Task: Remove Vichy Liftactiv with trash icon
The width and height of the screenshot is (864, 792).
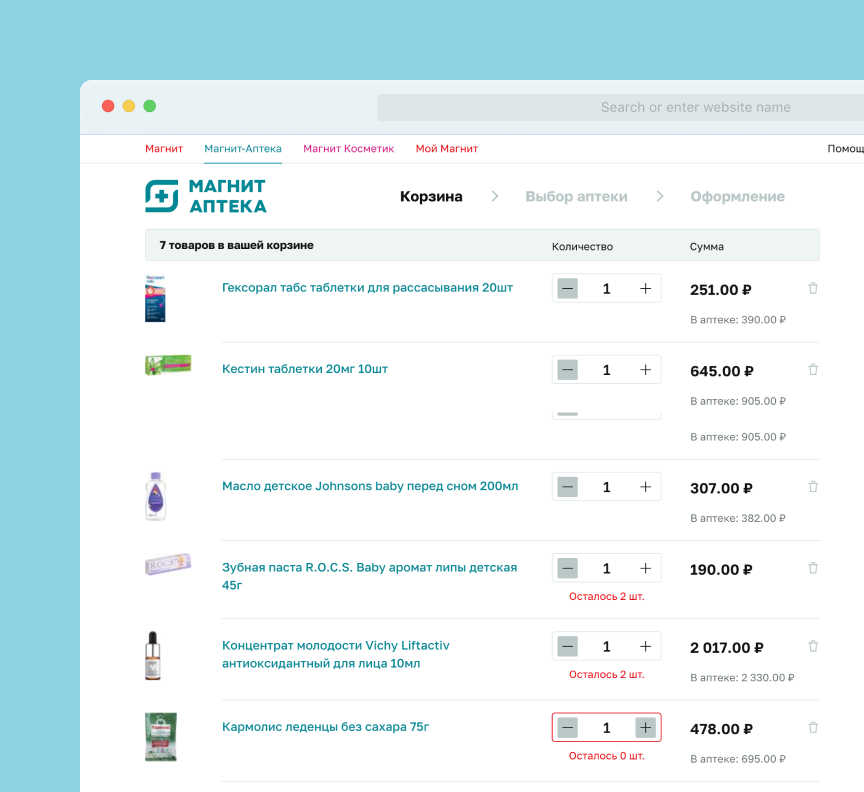Action: point(813,647)
